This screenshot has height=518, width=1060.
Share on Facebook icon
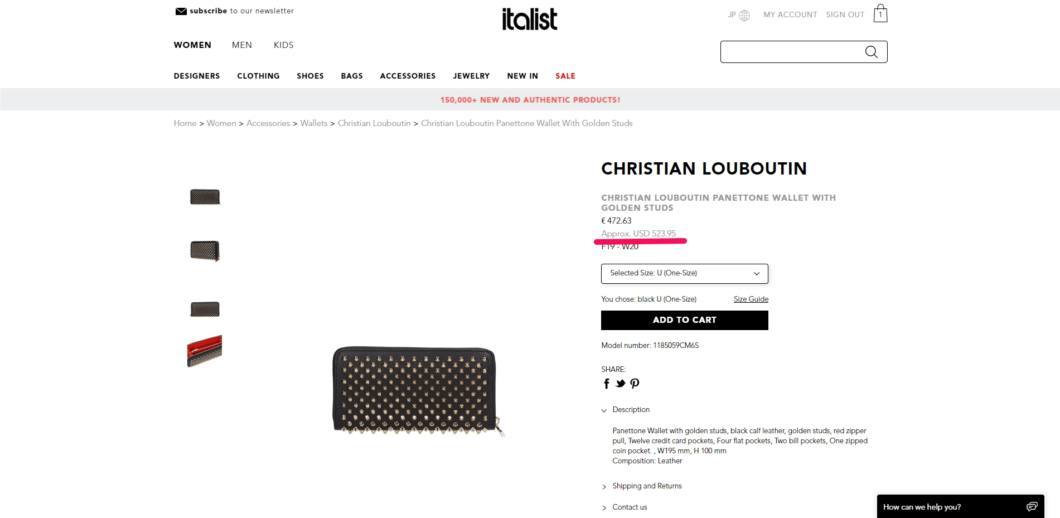tap(606, 383)
